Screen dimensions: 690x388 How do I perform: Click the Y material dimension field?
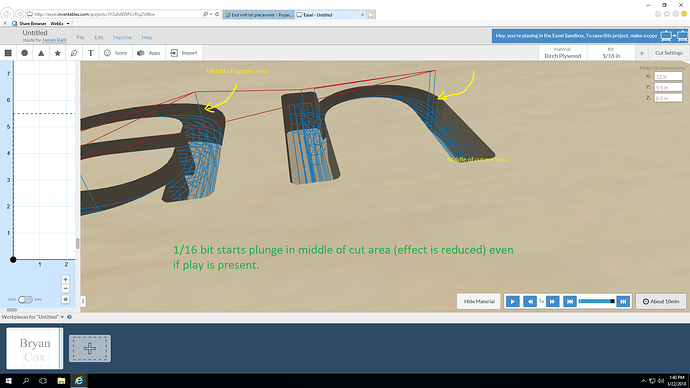point(668,87)
